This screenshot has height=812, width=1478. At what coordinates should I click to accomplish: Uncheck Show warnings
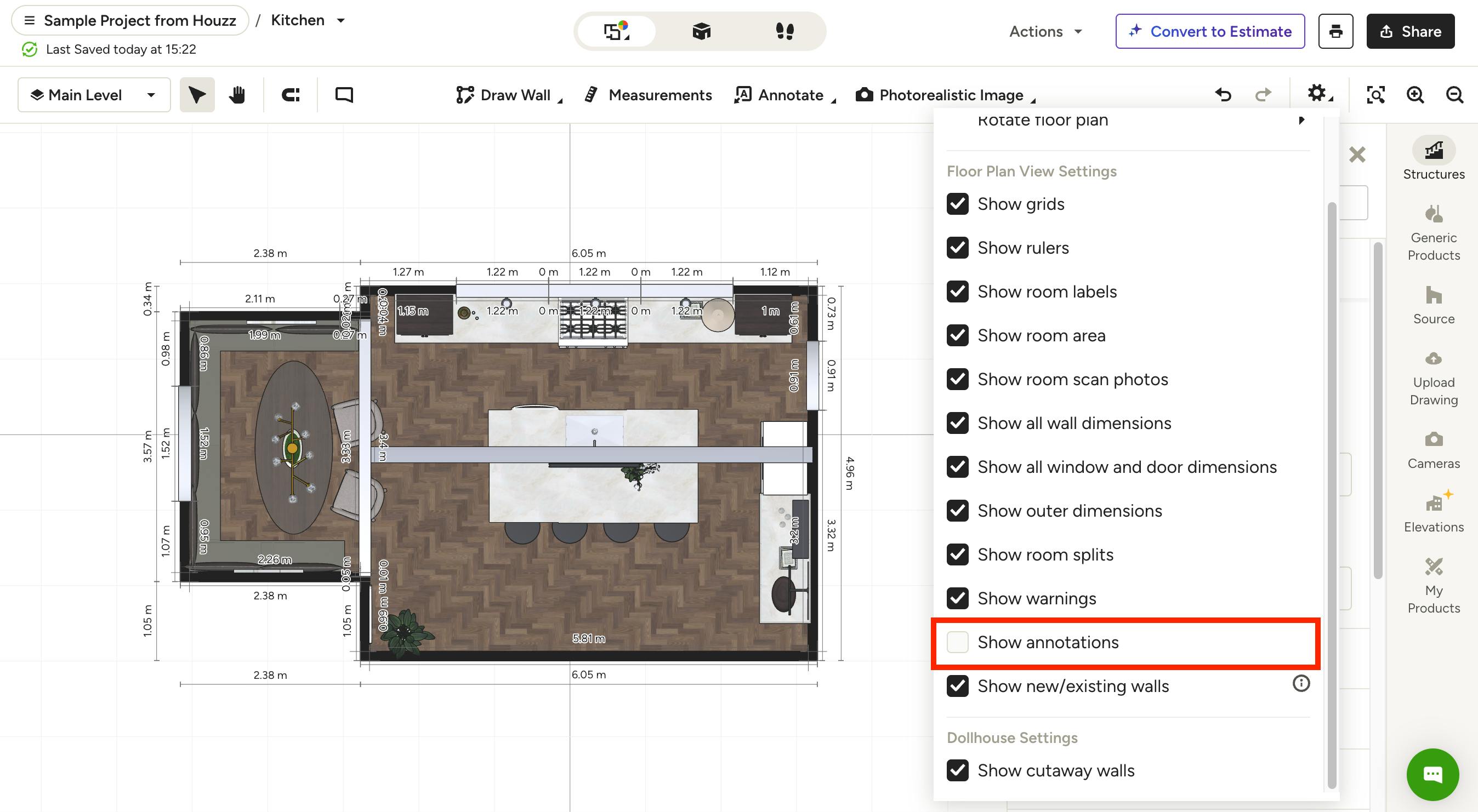(x=958, y=598)
